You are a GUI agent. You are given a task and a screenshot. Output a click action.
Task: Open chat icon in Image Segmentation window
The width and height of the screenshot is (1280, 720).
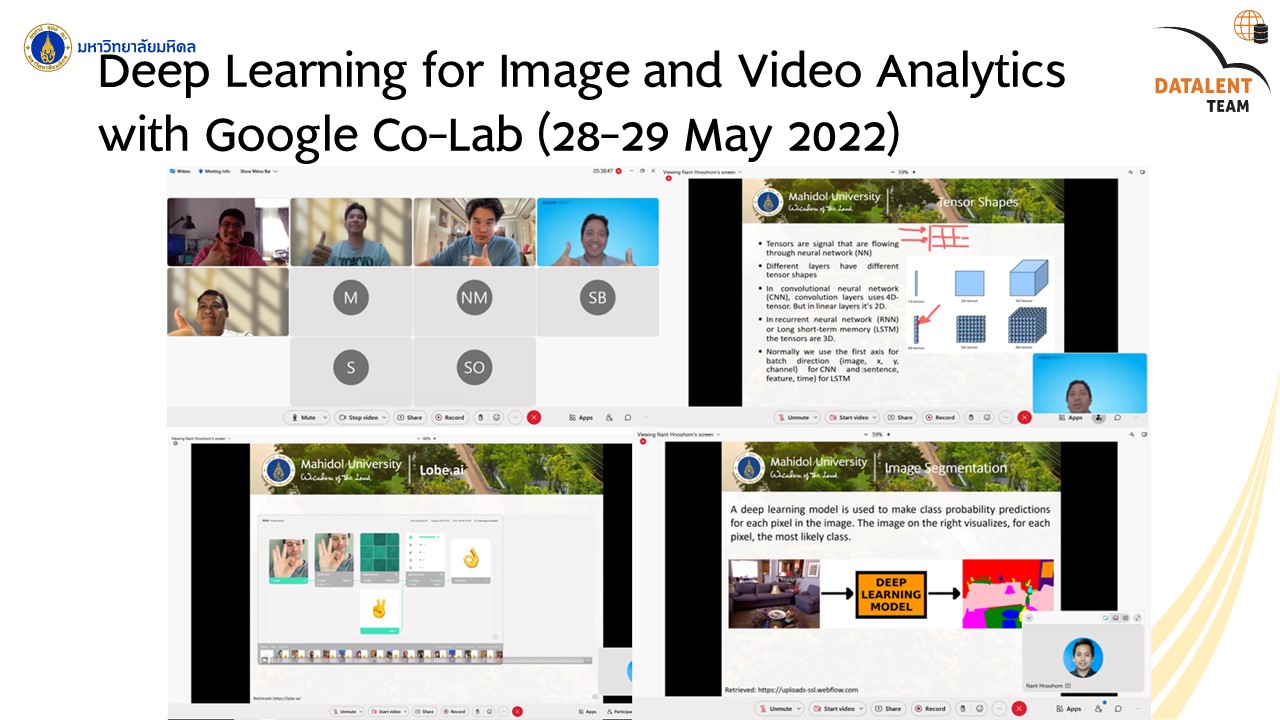point(1118,708)
